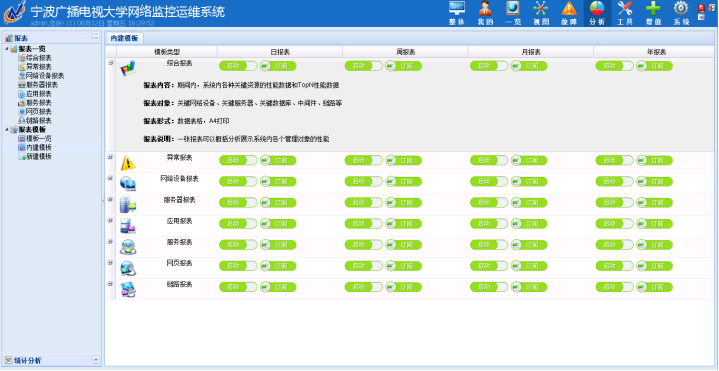Image resolution: width=719 pixels, height=371 pixels.
Task: Click the service icon of the 服务报表 row
Action: 128,247
